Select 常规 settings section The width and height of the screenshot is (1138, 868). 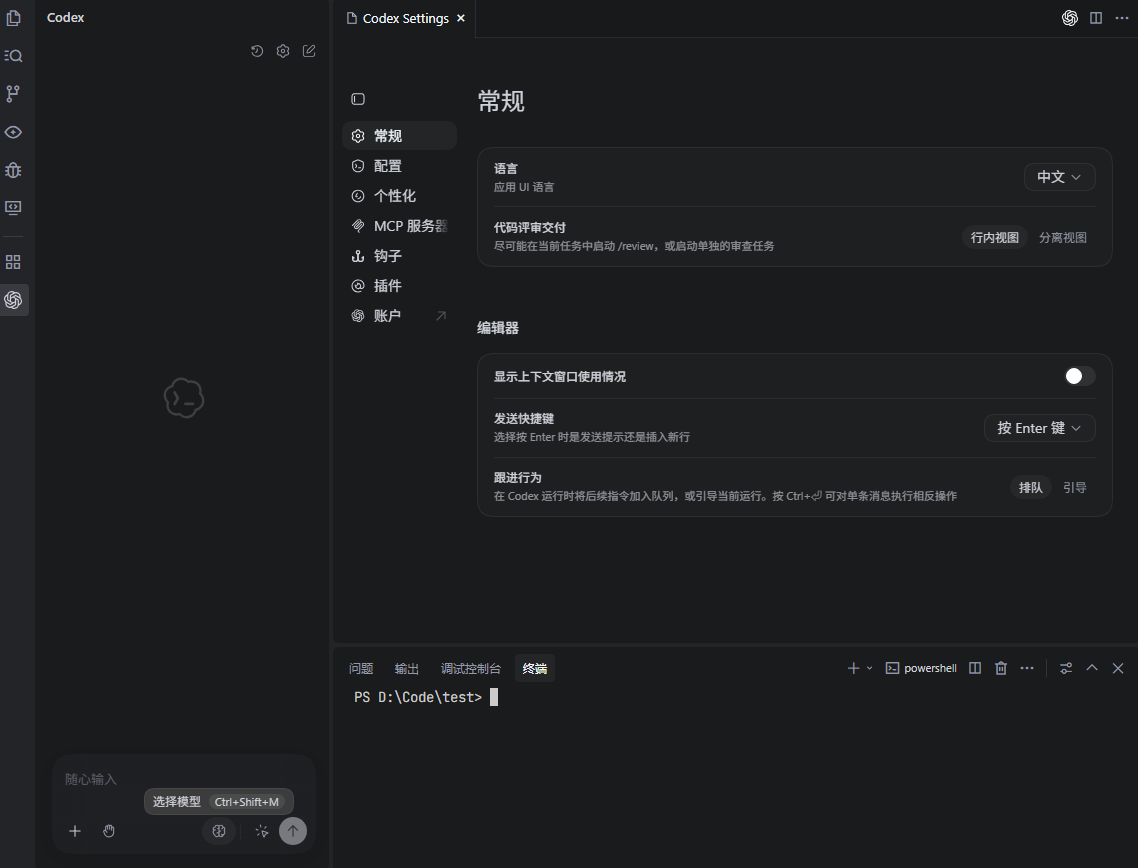click(x=399, y=136)
